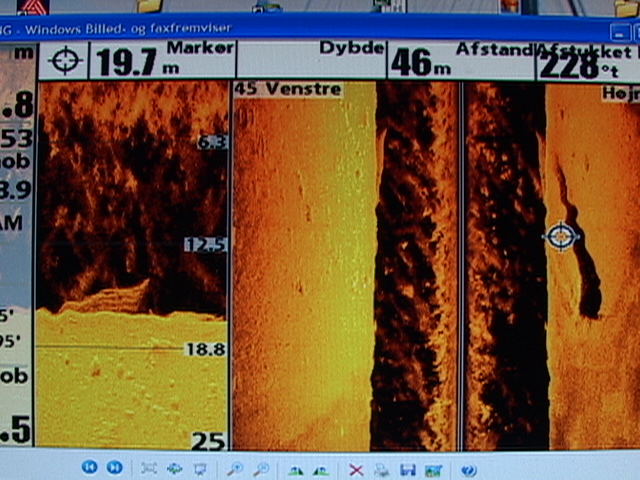Click the crosshair marker on the right sonar panel
This screenshot has width=640, height=480.
coord(561,236)
